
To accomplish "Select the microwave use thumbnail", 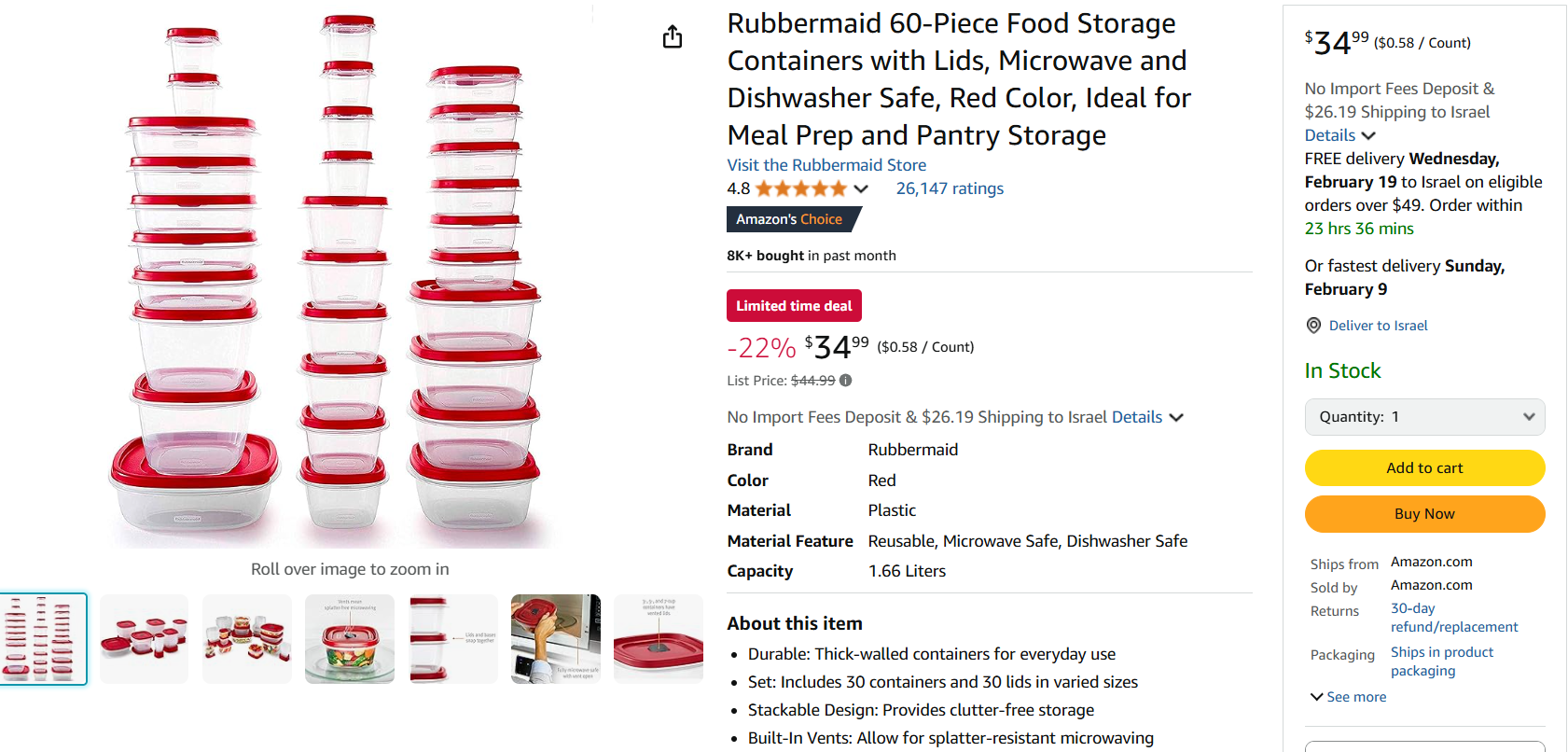I will [x=556, y=639].
